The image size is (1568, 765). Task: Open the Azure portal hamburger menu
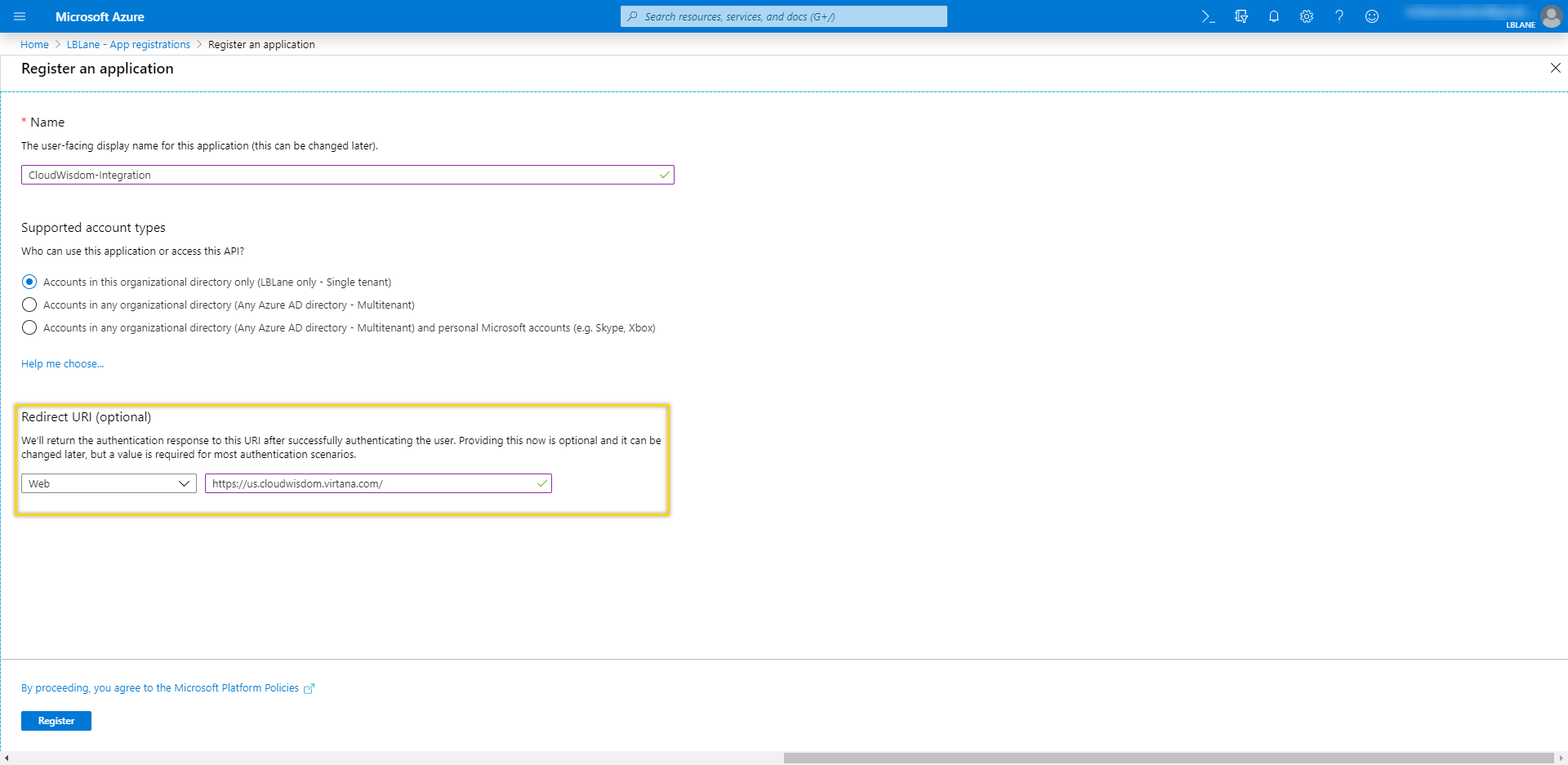coord(20,16)
